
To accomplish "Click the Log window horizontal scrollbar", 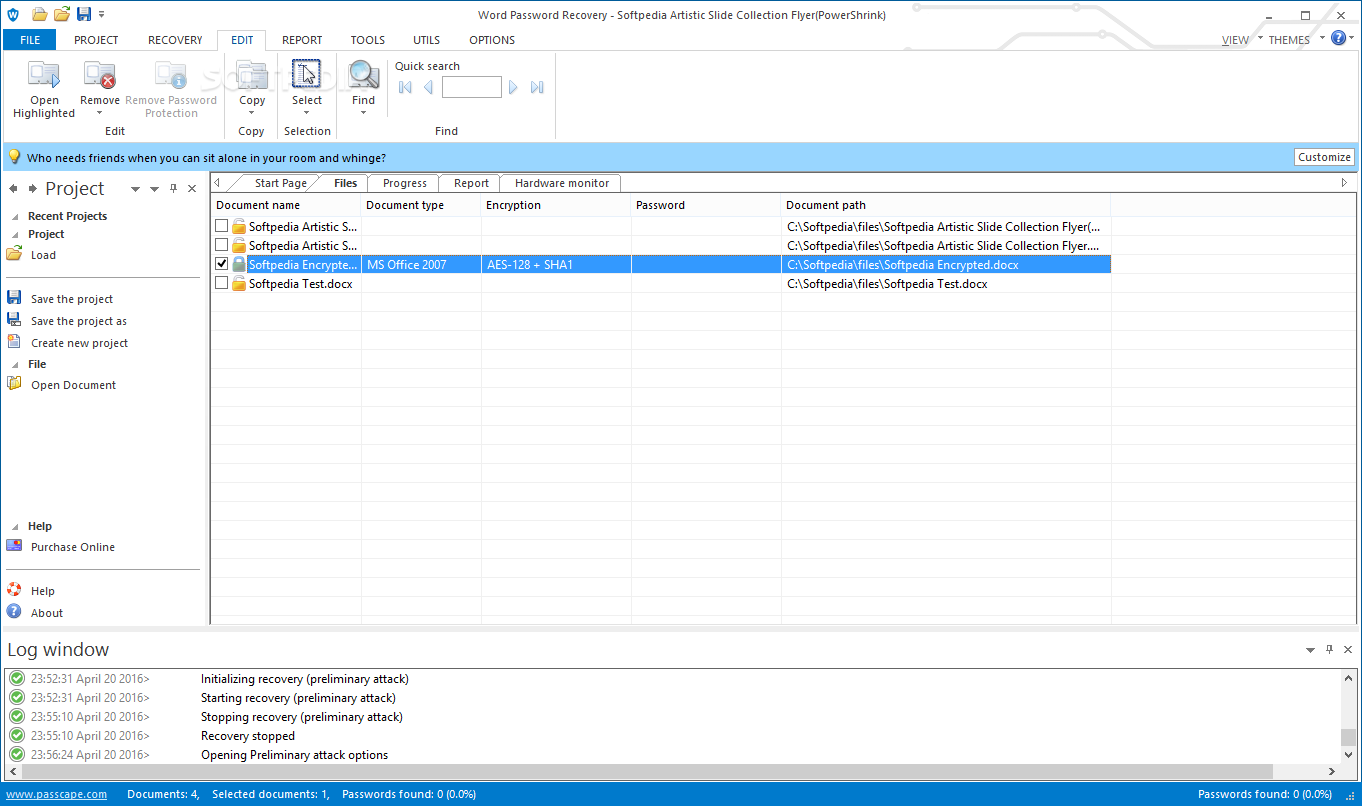I will coord(647,771).
